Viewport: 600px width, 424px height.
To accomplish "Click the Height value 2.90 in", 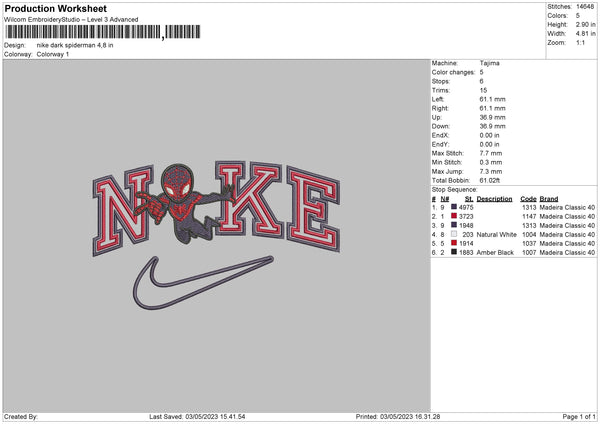I will (x=585, y=24).
